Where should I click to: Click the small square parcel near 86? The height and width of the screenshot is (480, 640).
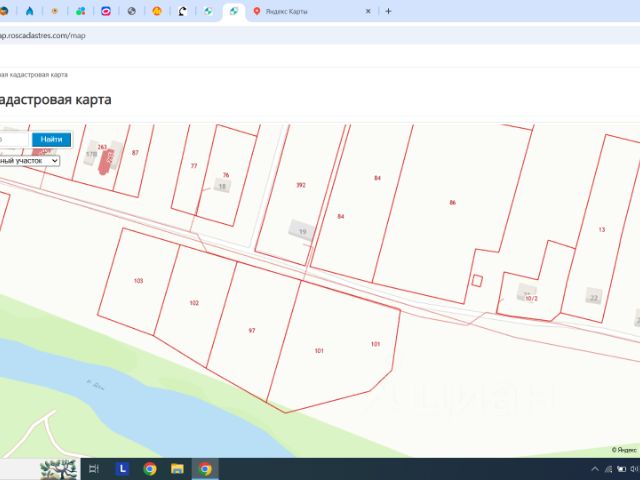click(x=477, y=281)
